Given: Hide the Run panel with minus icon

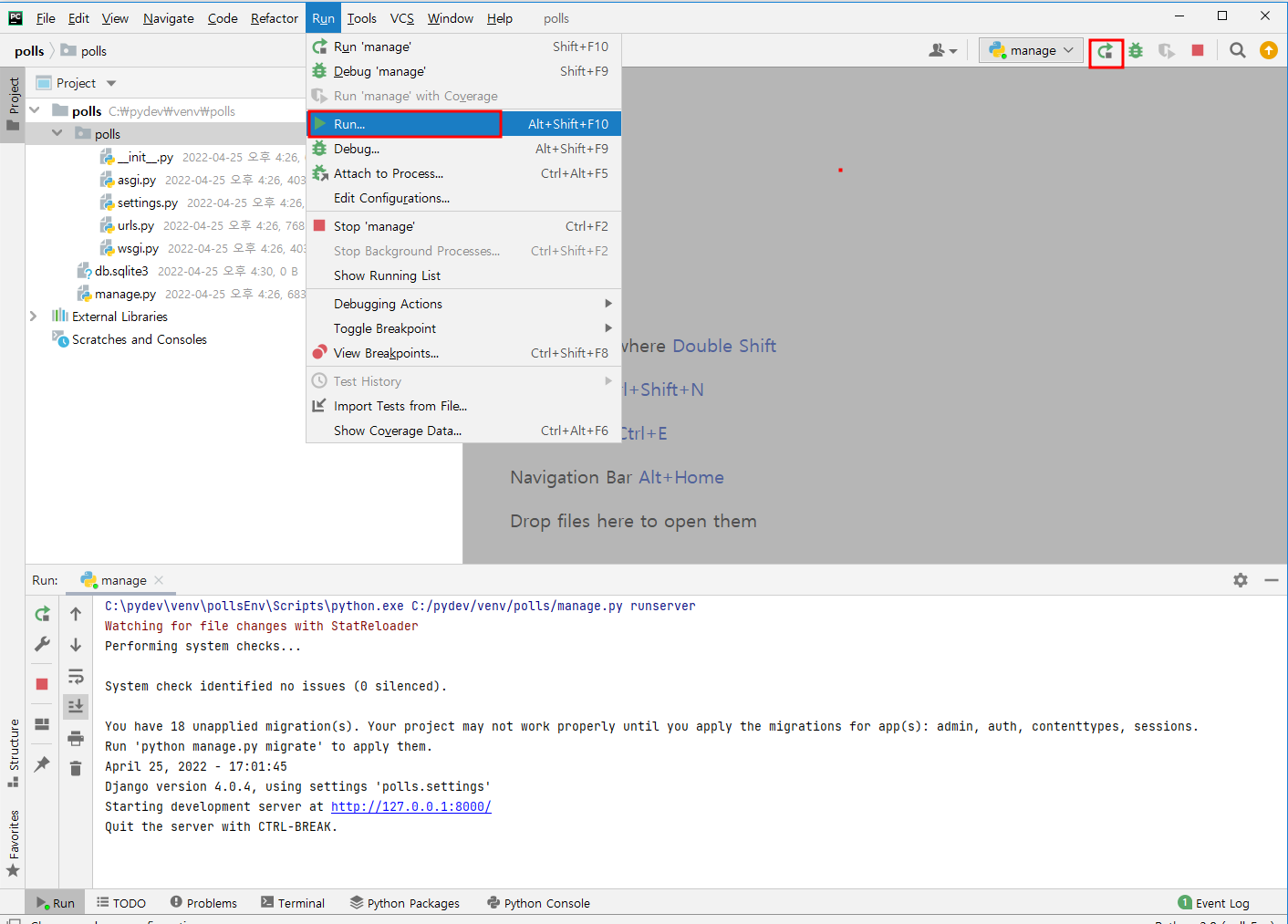Looking at the screenshot, I should 1272,580.
